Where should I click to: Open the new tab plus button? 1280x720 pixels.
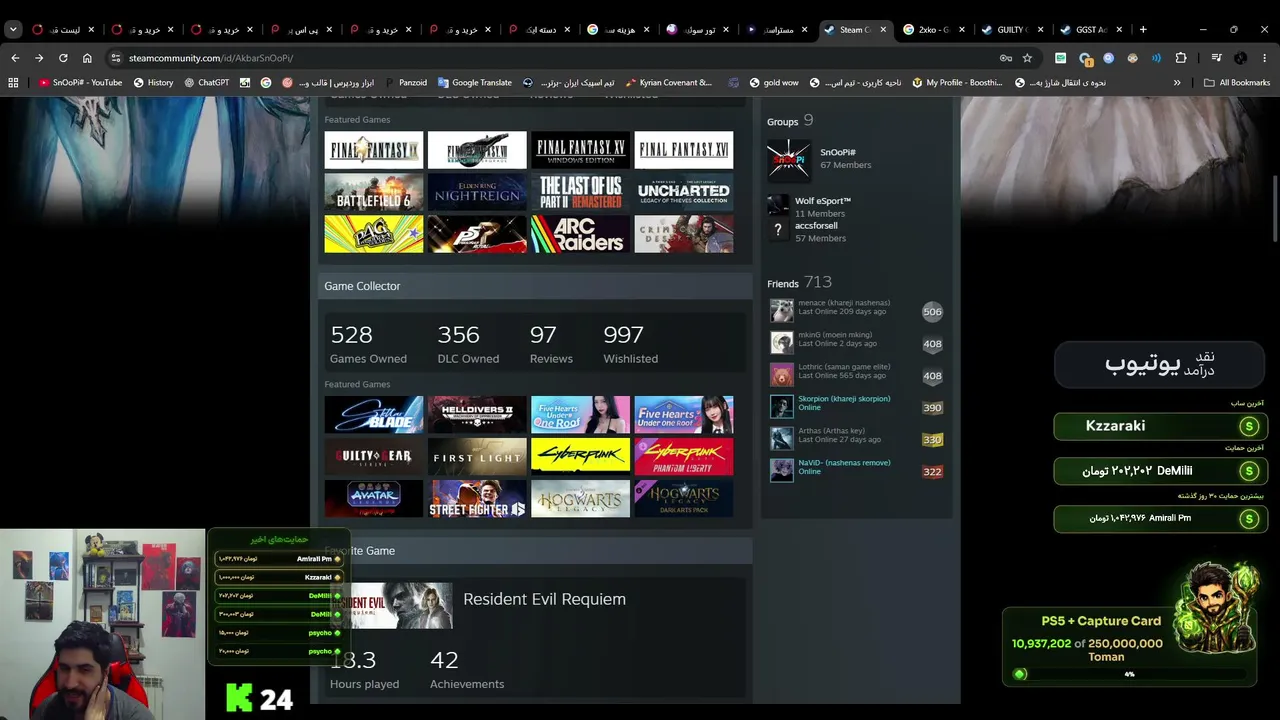point(1143,29)
